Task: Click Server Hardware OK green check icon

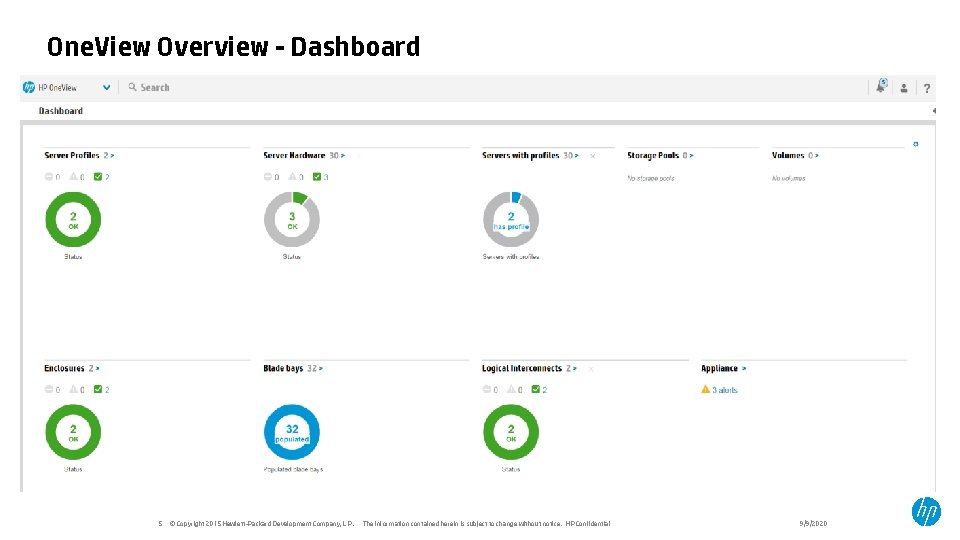Action: pos(317,176)
